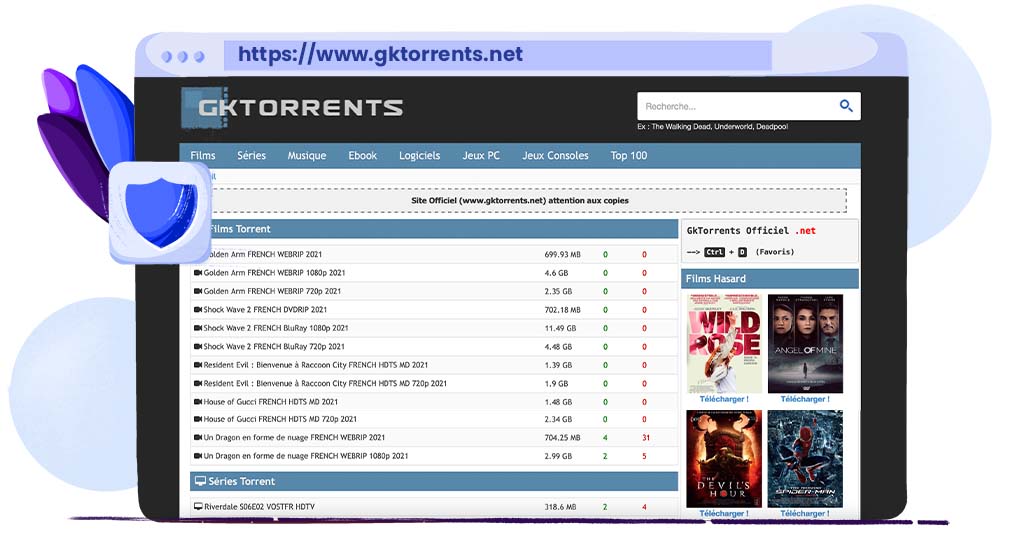Click monitor icon in Séries Torrent header
Viewport: 1024px width, 541px height.
click(200, 481)
